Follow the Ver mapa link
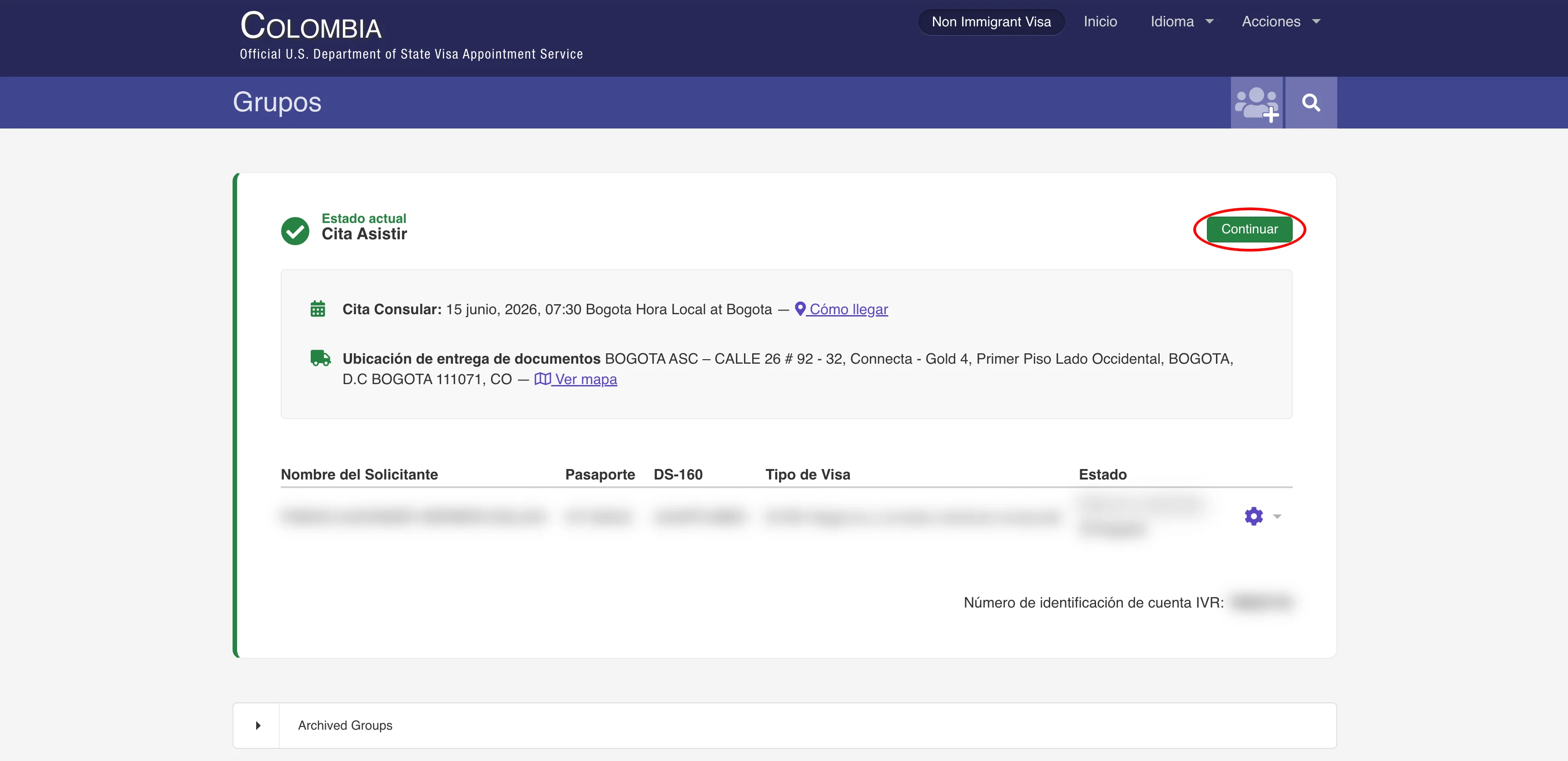The width and height of the screenshot is (1568, 761). [x=586, y=379]
